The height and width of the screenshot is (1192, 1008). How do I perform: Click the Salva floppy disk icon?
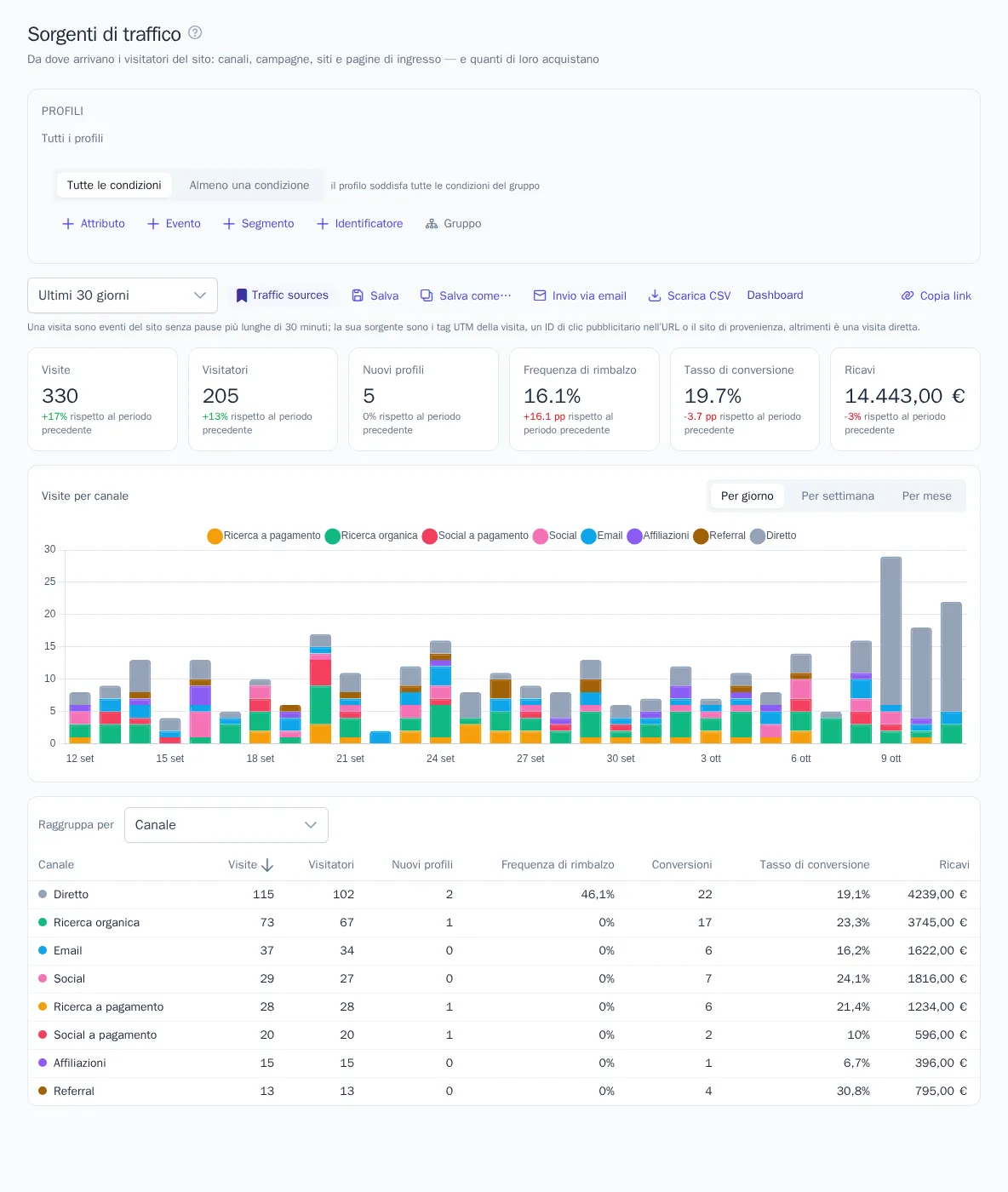358,295
